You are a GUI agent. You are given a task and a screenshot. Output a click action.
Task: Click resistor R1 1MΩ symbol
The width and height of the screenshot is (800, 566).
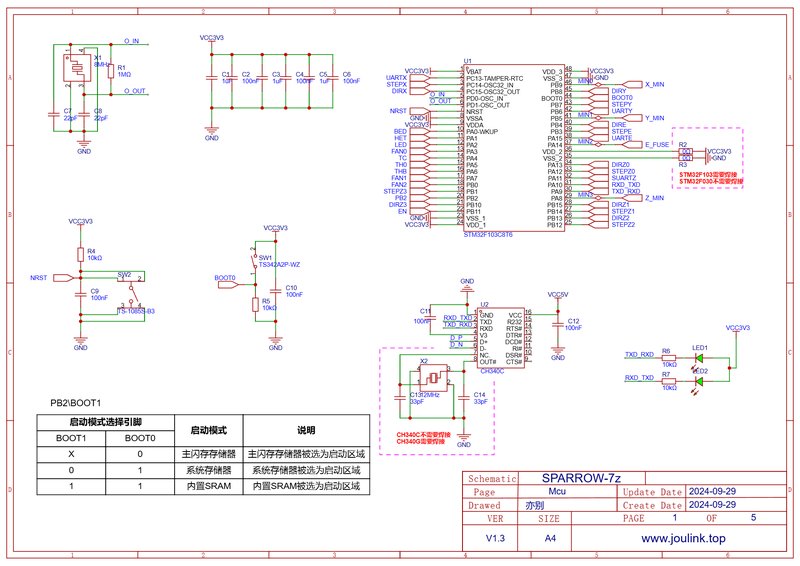tap(111, 70)
